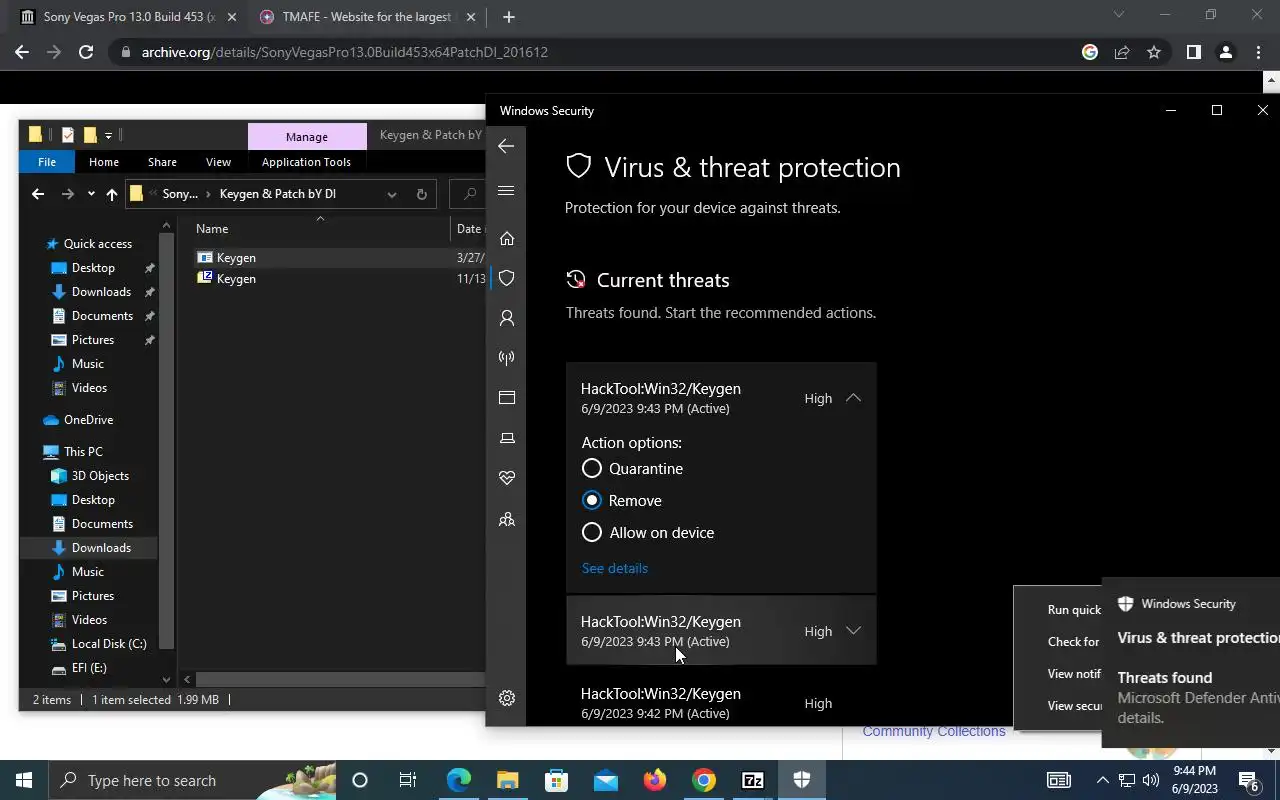Click the taskbar search box
Image resolution: width=1280 pixels, height=800 pixels.
192,780
